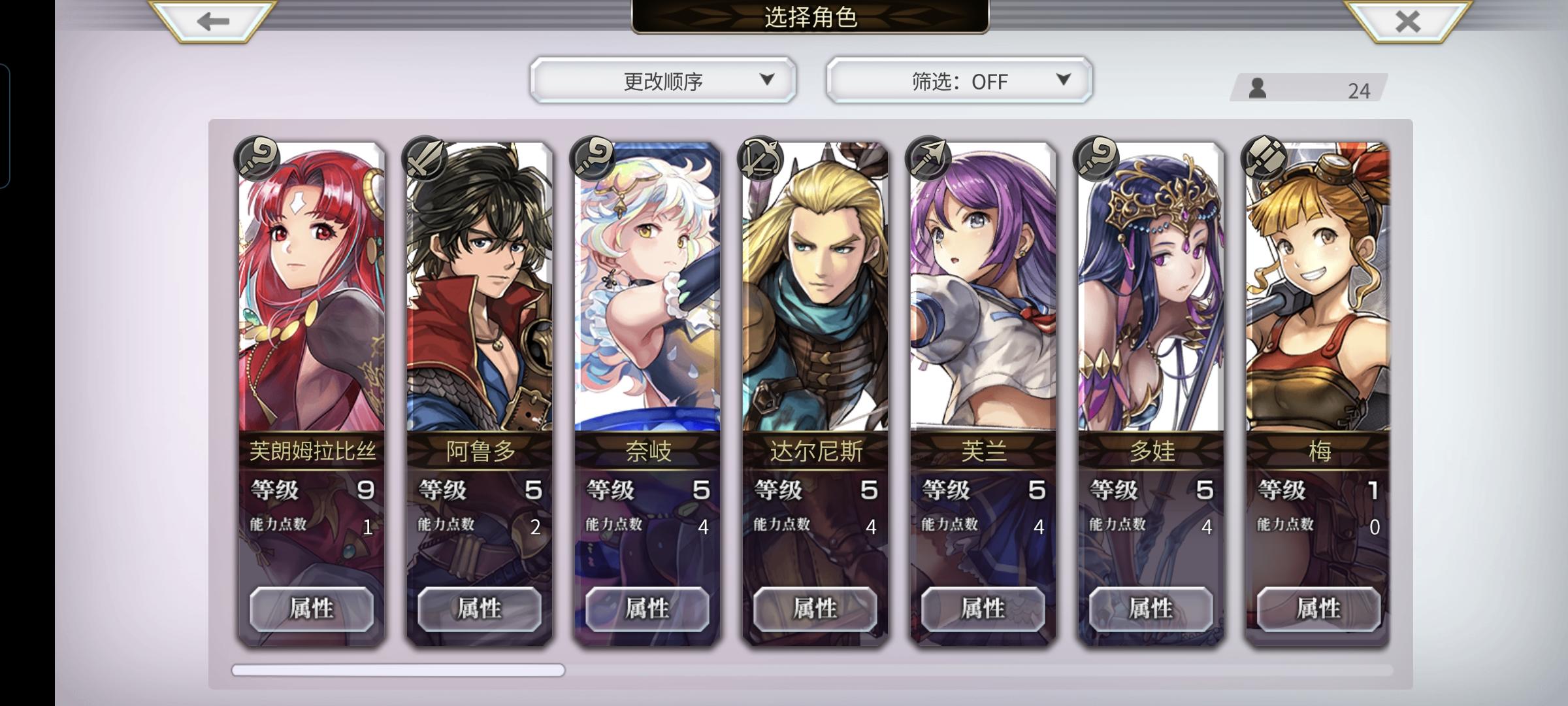1568x706 pixels.
Task: Open the 筛选: OFF filter dropdown
Action: point(959,80)
